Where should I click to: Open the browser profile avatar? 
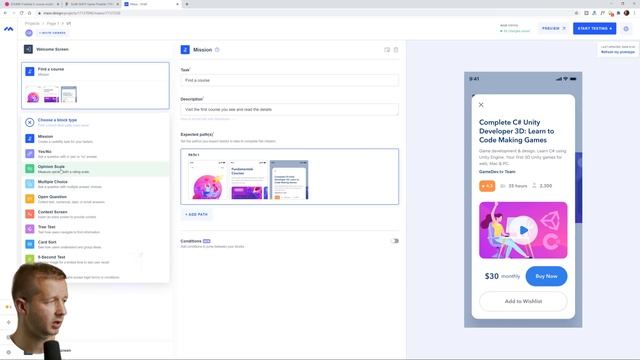[x=627, y=13]
